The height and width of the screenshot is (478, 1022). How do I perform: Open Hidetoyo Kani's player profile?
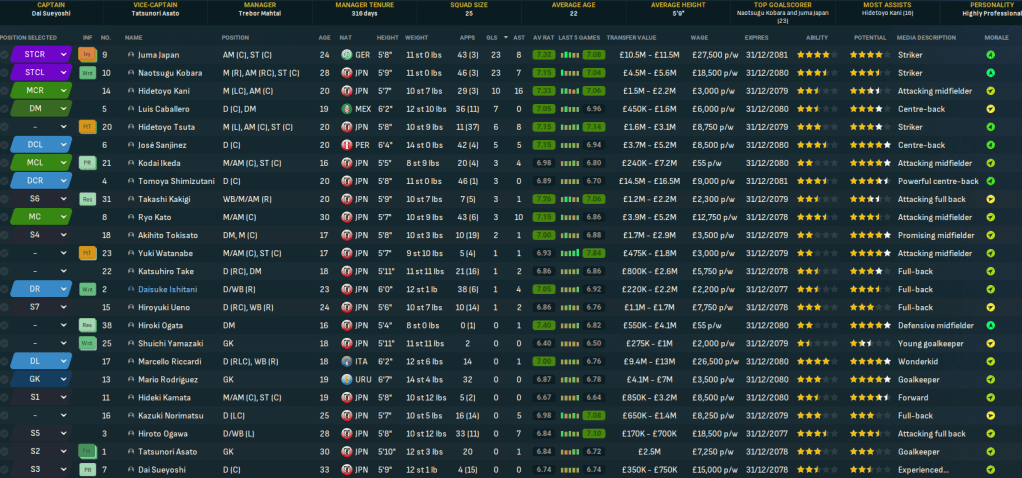(159, 91)
